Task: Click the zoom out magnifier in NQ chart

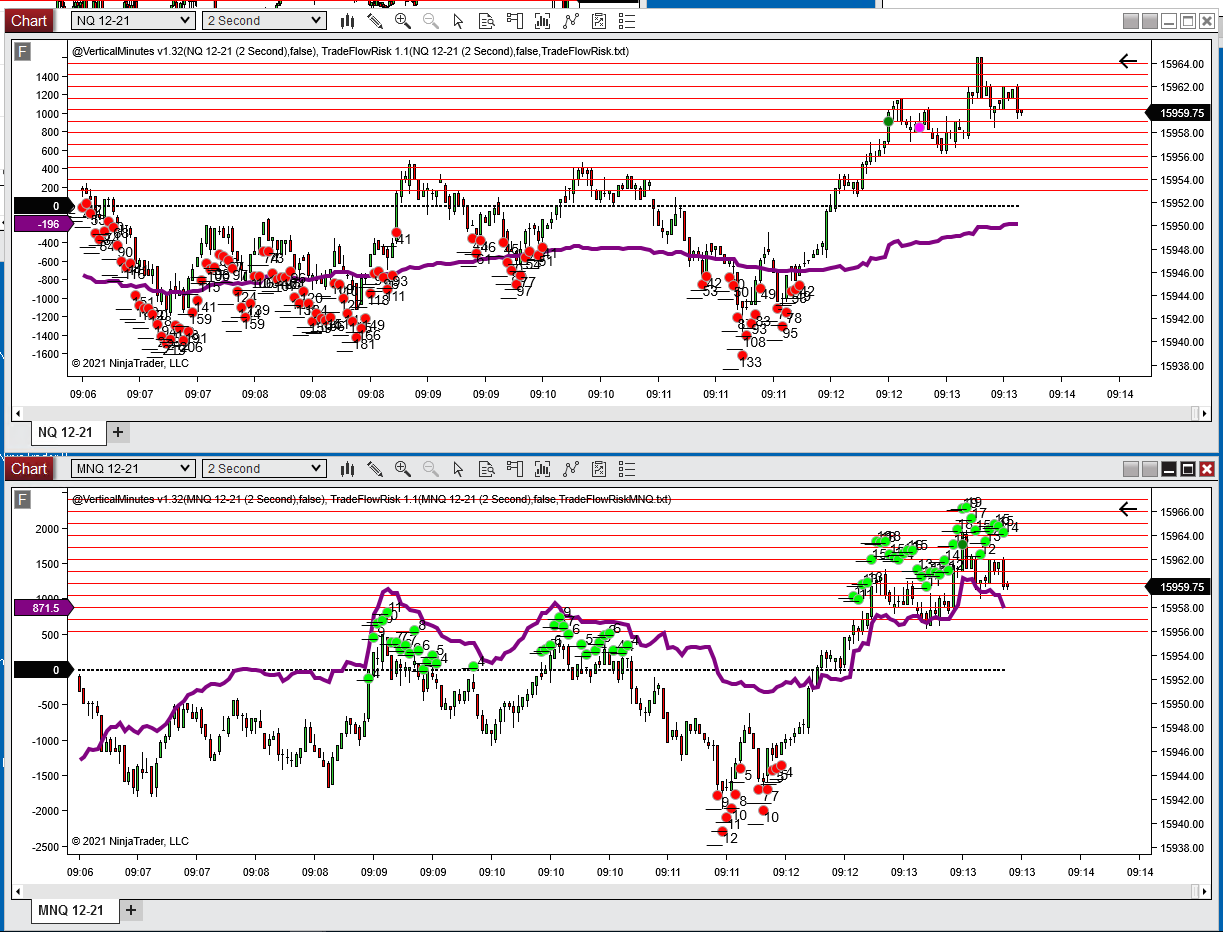Action: tap(431, 20)
